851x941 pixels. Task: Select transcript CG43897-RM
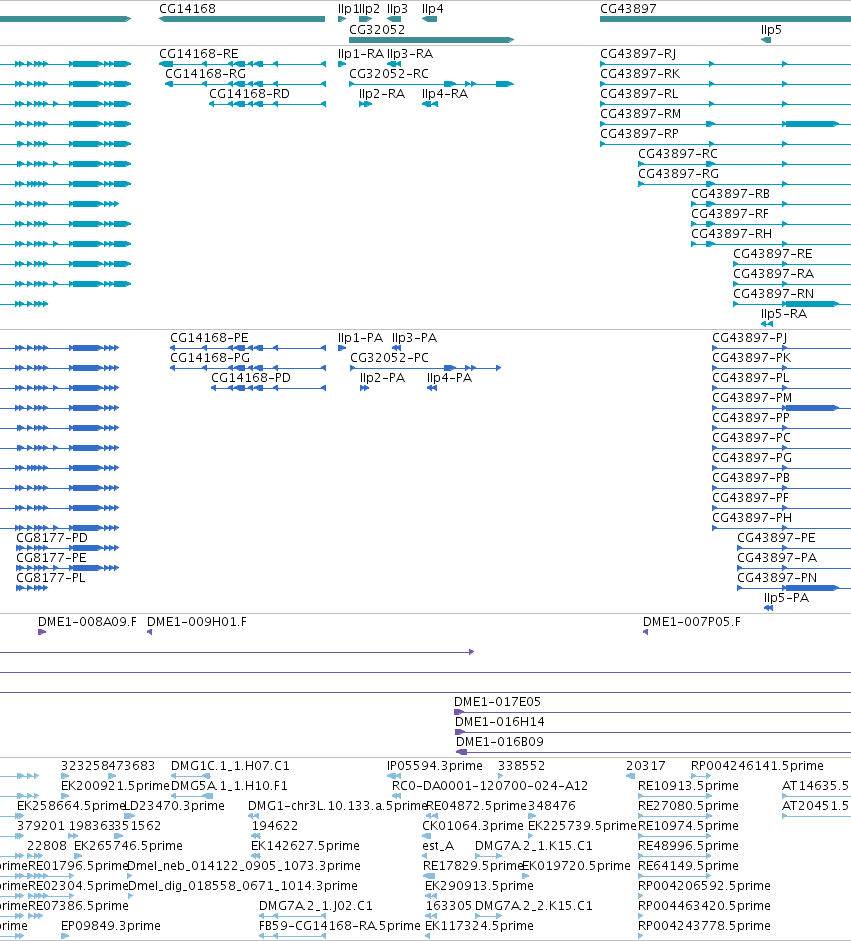[726, 124]
